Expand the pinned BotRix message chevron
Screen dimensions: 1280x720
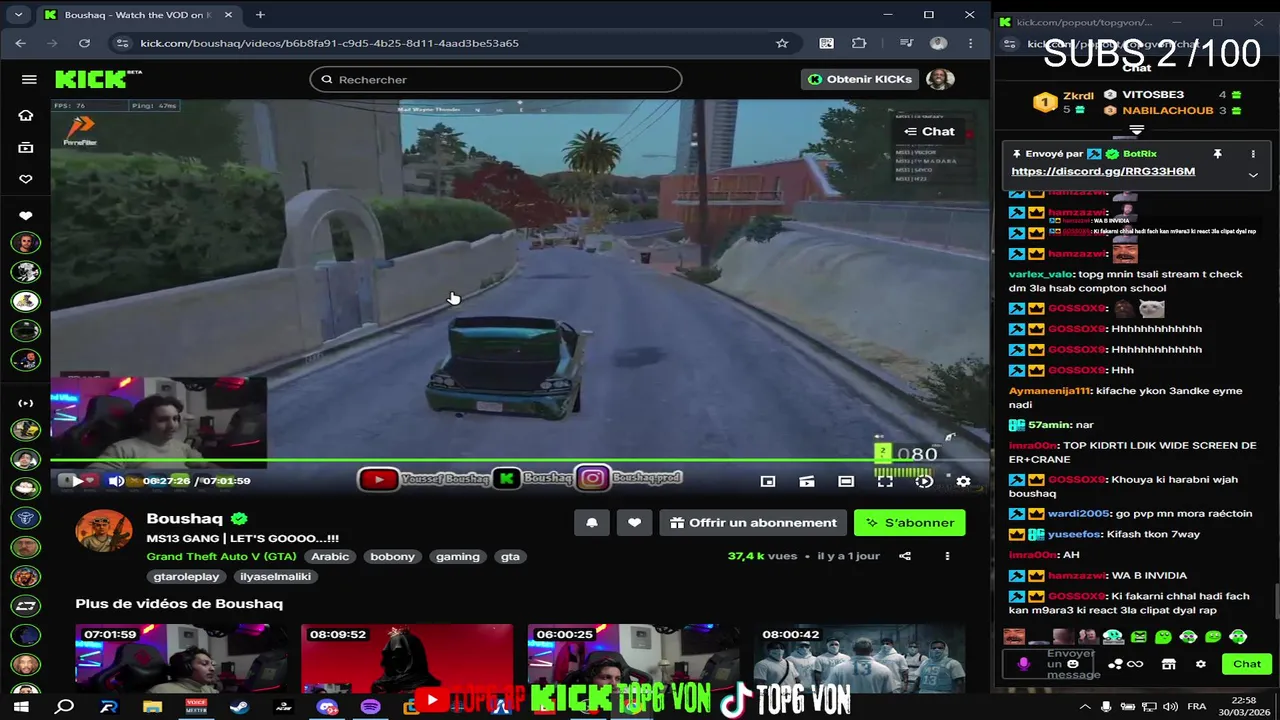1253,175
